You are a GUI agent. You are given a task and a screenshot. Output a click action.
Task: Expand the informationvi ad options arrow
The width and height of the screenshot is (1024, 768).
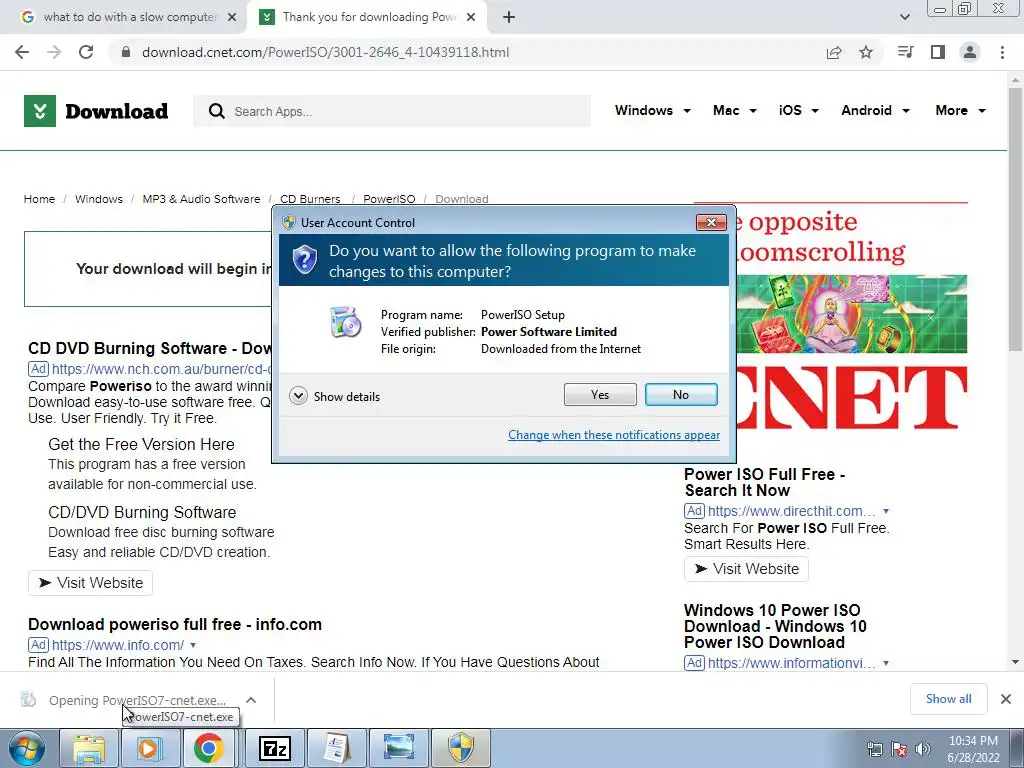886,663
